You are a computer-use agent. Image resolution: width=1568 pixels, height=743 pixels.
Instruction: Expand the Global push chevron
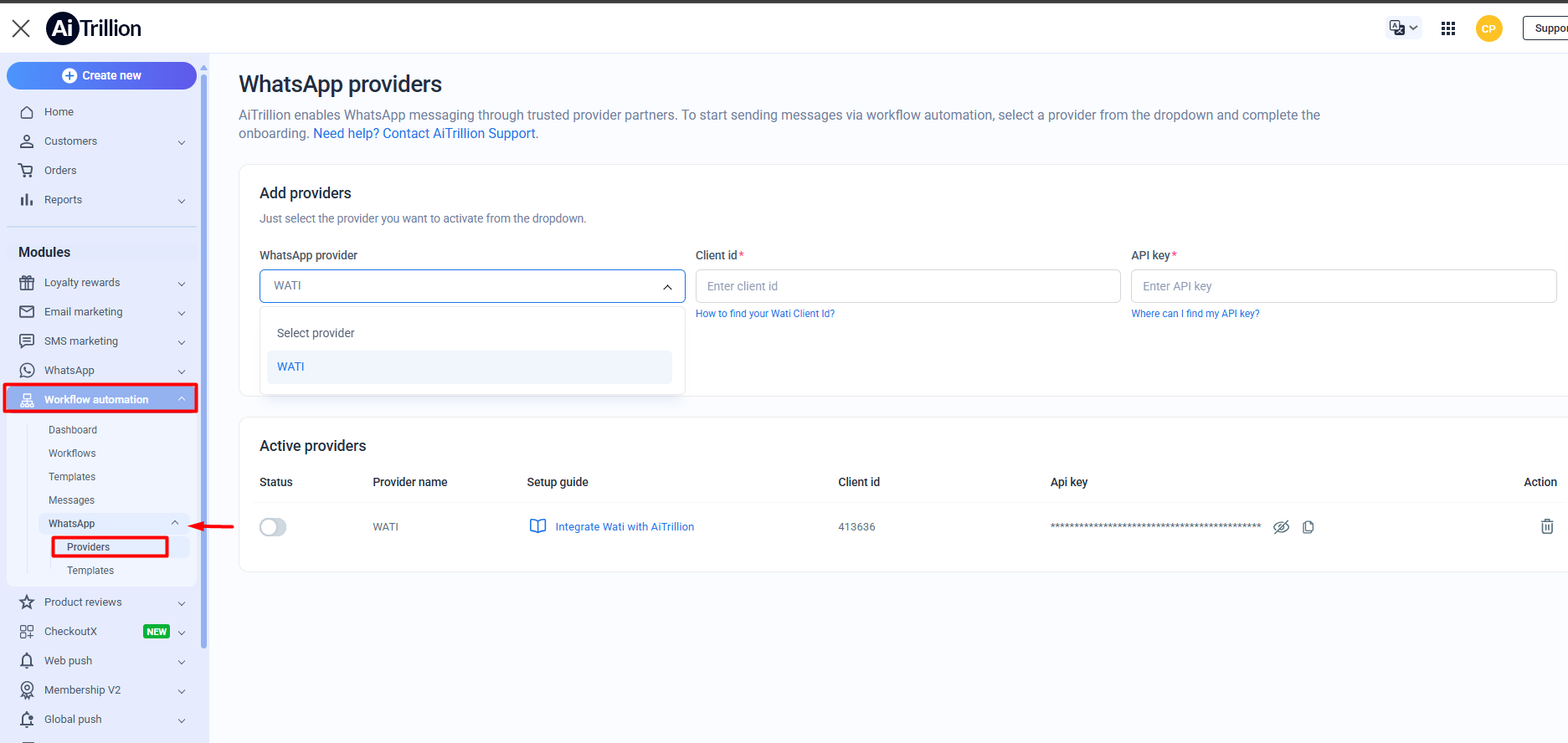[182, 720]
